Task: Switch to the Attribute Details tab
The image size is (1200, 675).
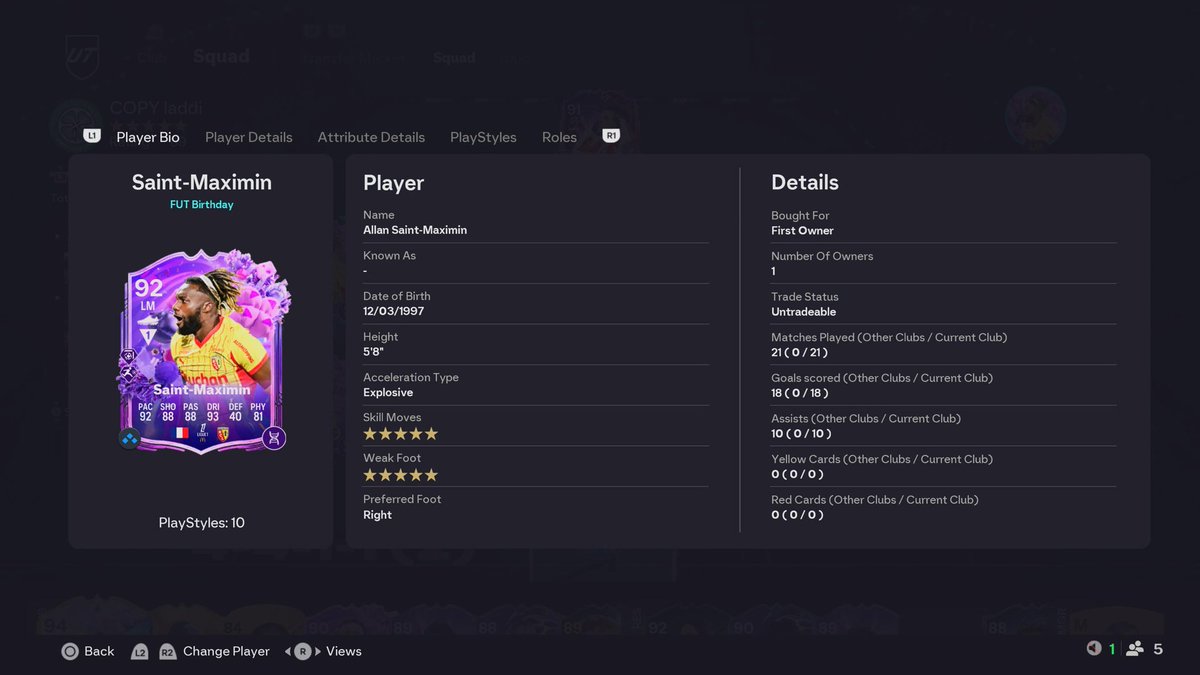Action: coord(371,137)
